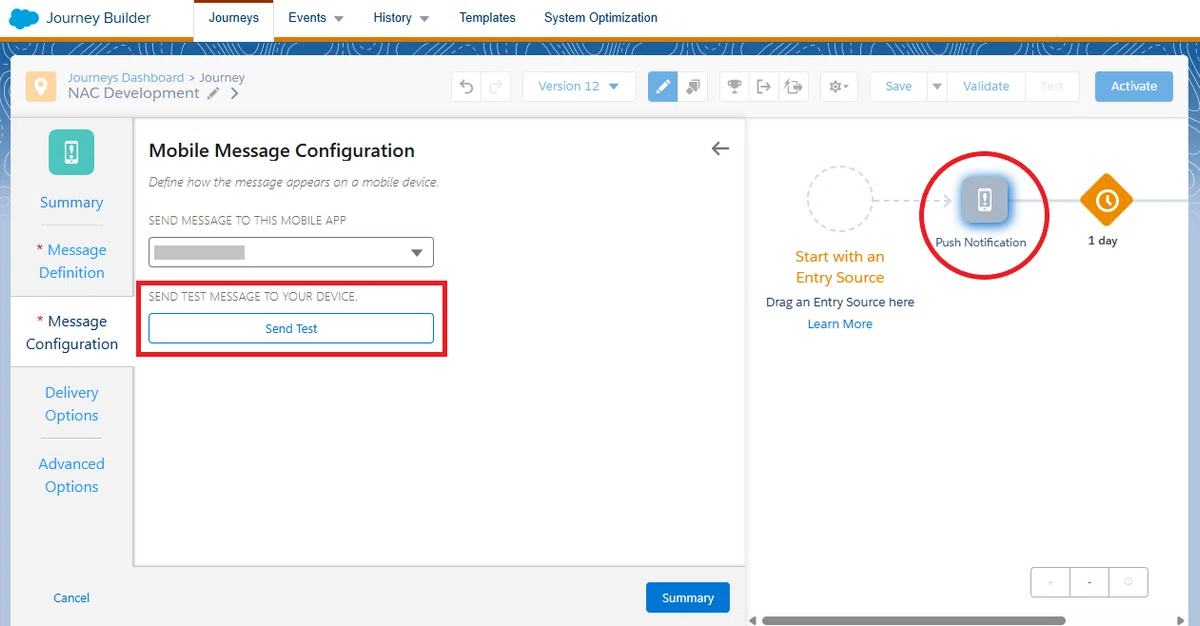Click the multi-select copy mode icon
1200x626 pixels.
[x=693, y=86]
